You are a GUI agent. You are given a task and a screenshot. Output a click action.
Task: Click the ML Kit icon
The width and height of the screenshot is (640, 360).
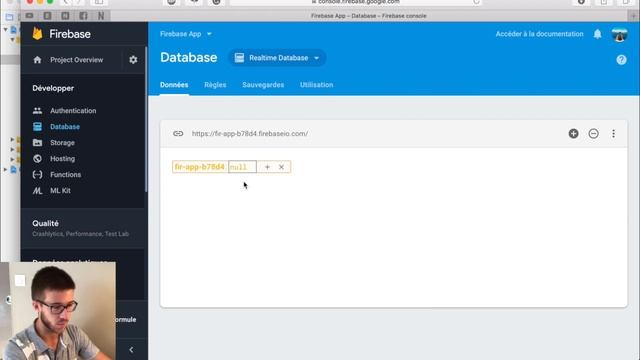point(38,191)
